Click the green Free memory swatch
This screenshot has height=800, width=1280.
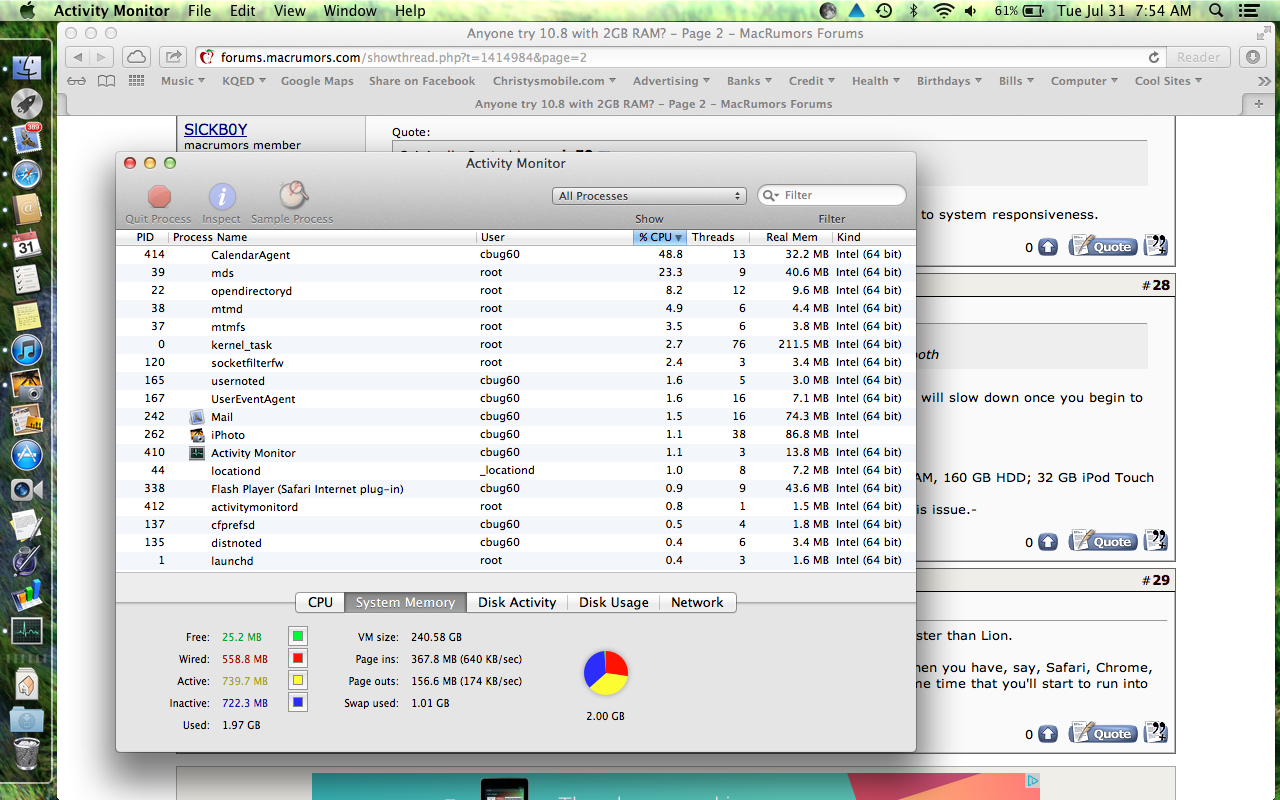pos(297,636)
